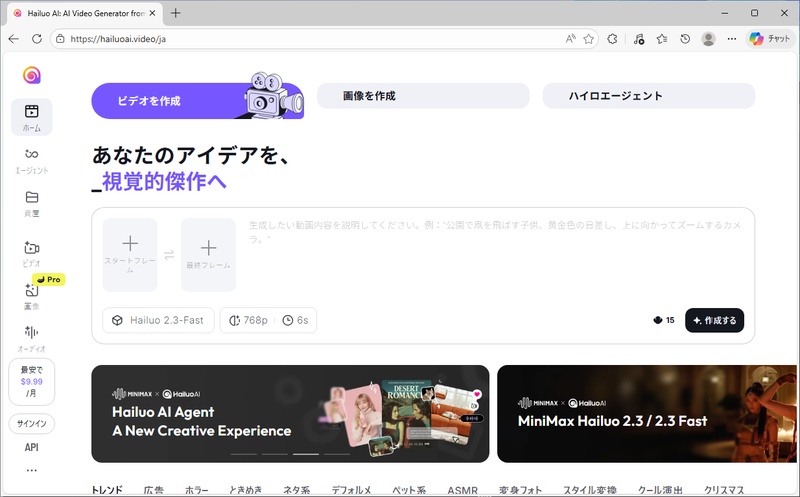Screen dimensions: 800x497
Task: Open Hailuo 2.3-Fast model dropdown
Action: [x=158, y=320]
